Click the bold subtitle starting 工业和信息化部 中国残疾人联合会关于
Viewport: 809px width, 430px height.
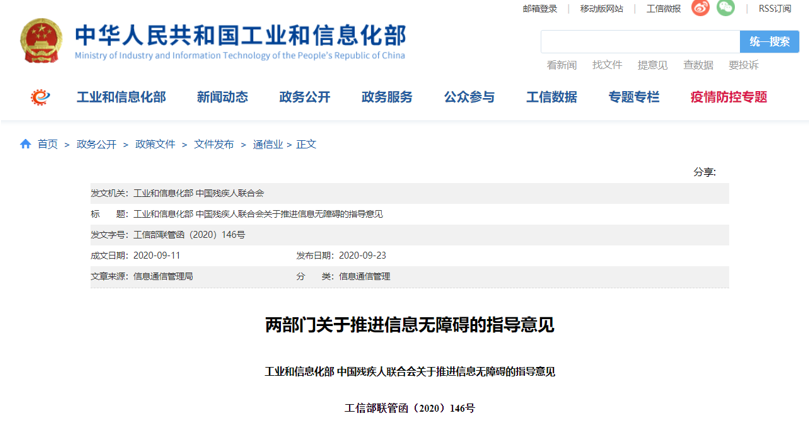pos(410,372)
